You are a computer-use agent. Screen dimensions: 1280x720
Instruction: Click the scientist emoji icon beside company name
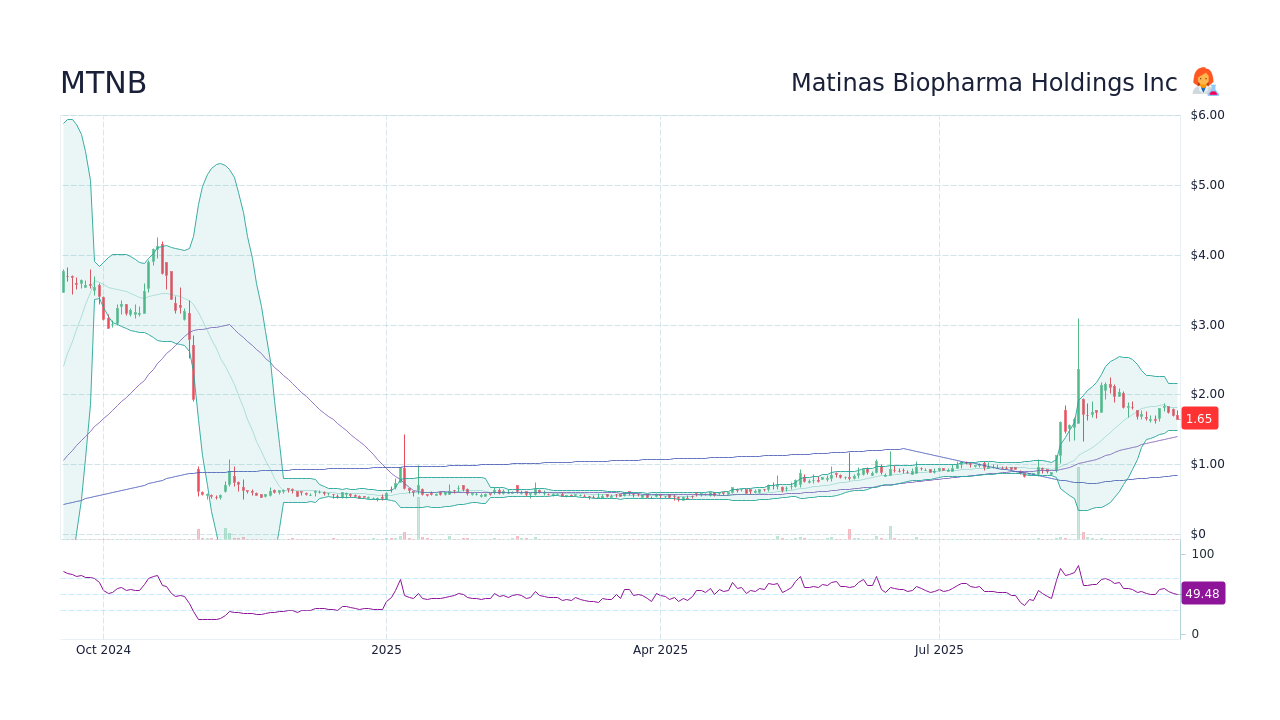[1204, 82]
